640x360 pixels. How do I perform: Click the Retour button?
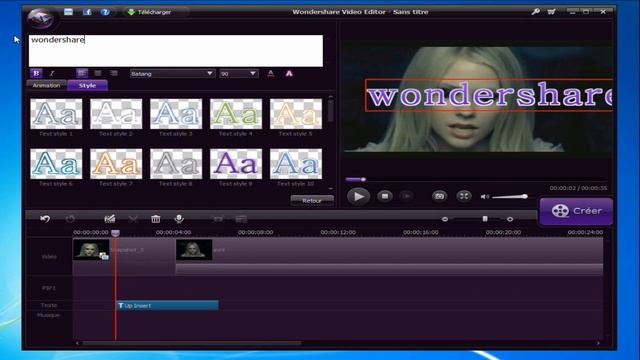click(312, 200)
